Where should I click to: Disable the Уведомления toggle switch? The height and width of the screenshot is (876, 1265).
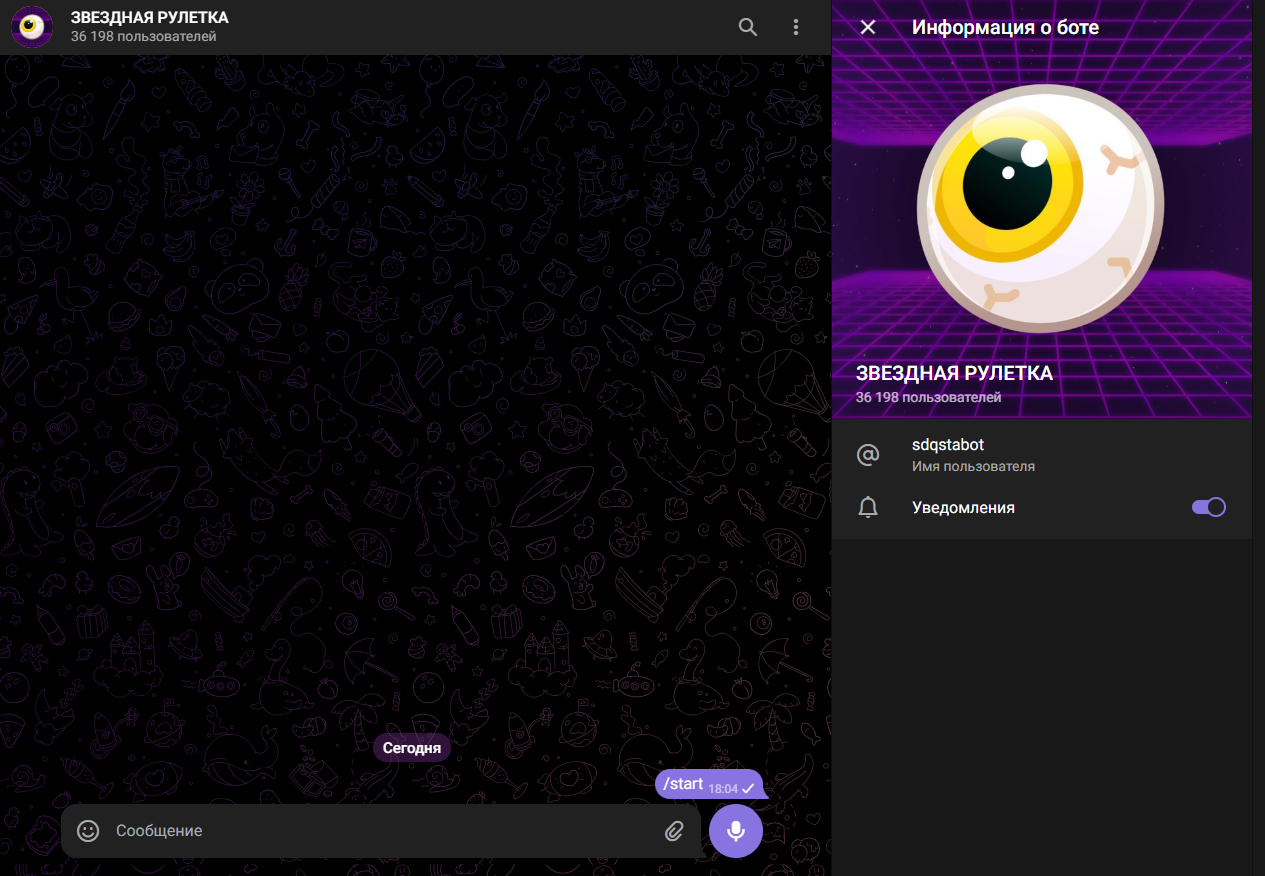pos(1208,507)
